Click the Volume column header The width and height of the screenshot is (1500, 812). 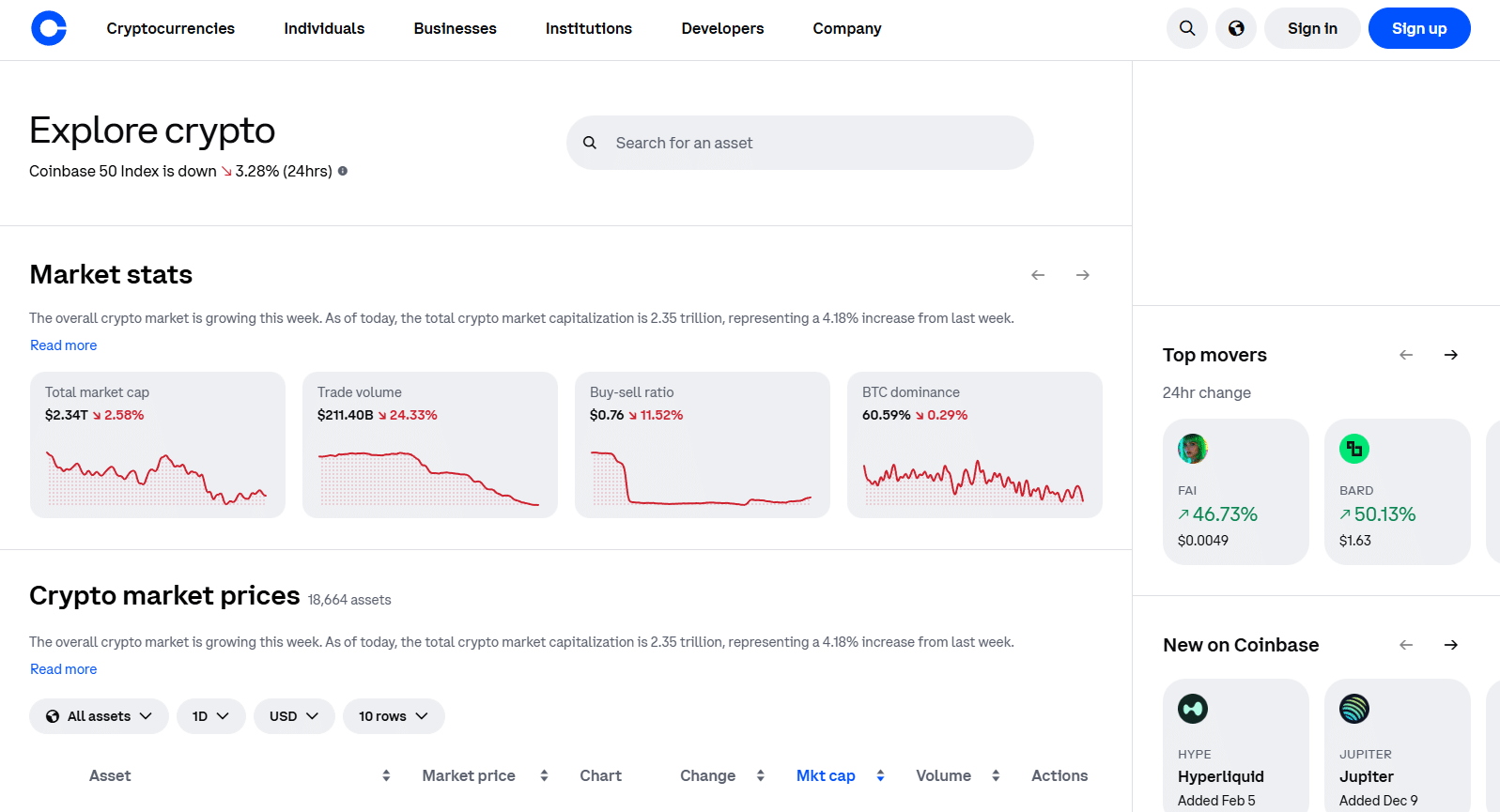point(943,775)
